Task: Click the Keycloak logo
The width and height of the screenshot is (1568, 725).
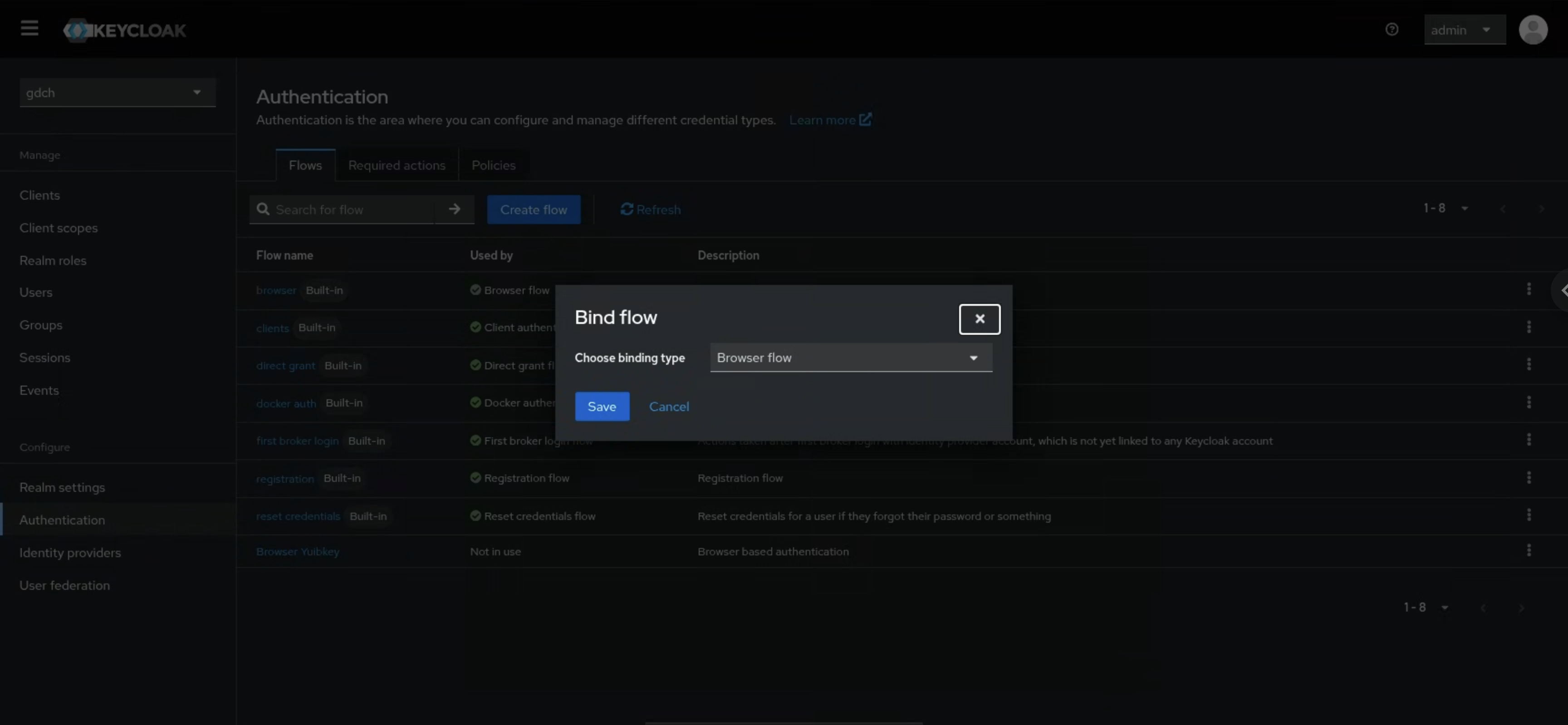Action: tap(125, 30)
